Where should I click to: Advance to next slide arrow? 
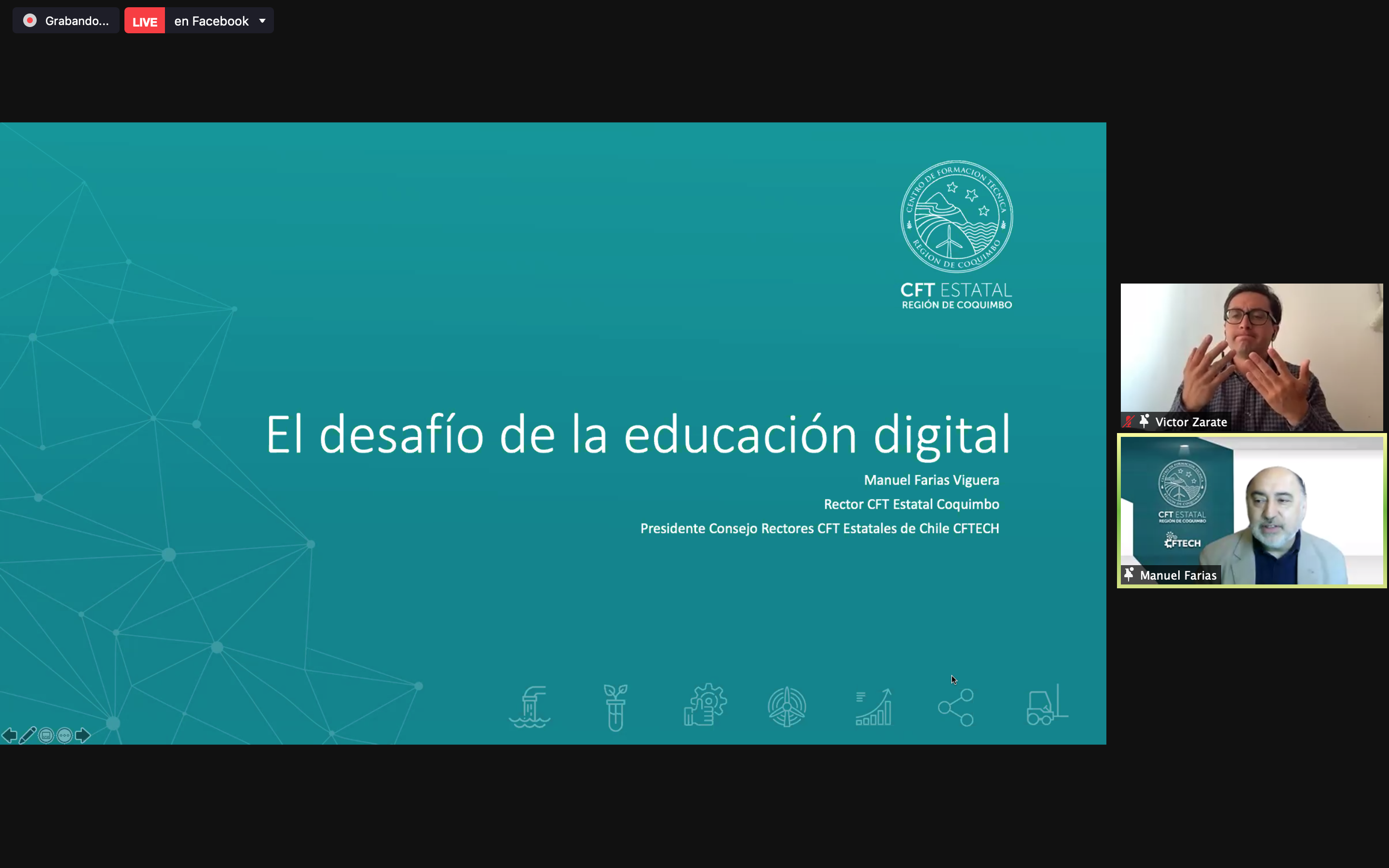pos(83,735)
